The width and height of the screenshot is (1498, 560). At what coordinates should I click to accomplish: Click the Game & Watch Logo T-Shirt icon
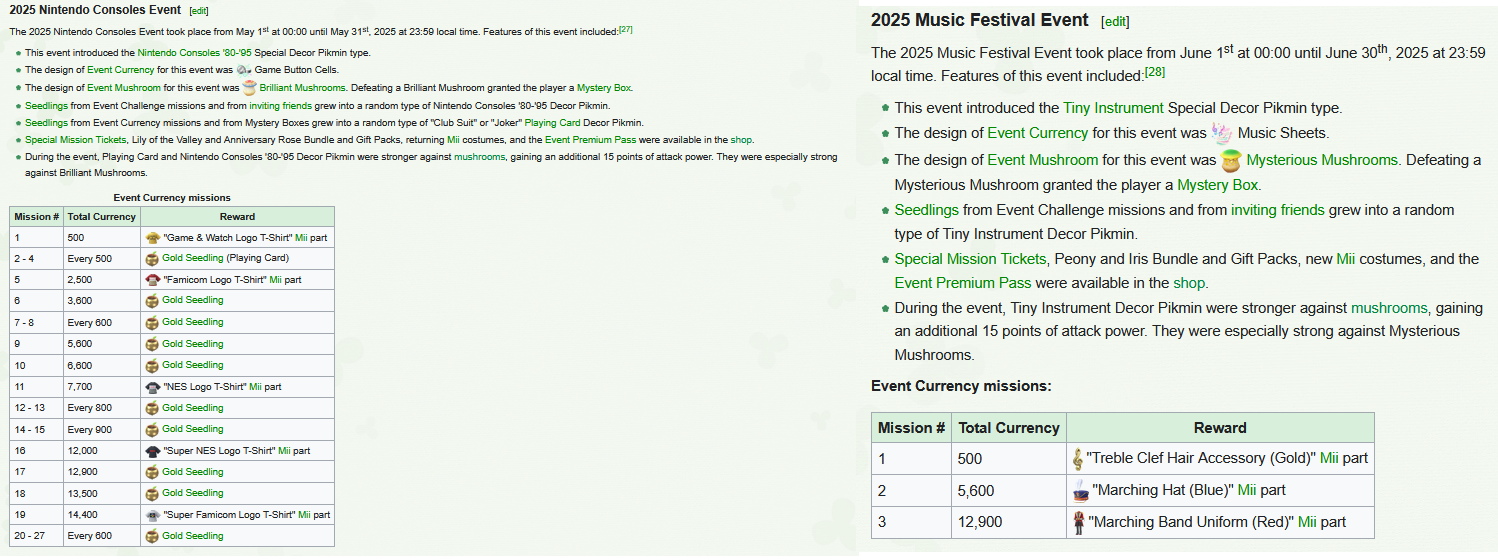152,238
